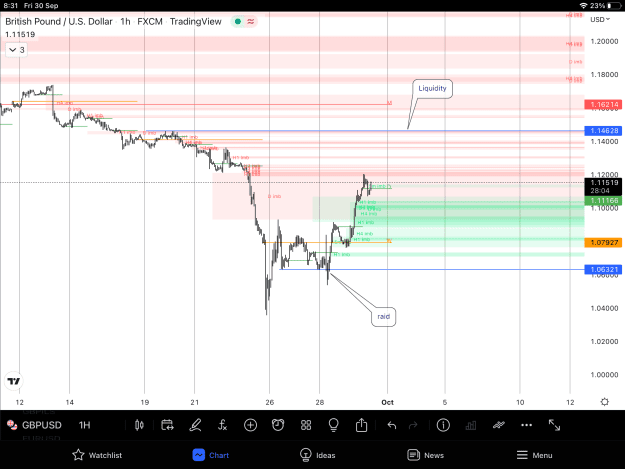Open the Menu tab
625x469 pixels.
click(534, 455)
